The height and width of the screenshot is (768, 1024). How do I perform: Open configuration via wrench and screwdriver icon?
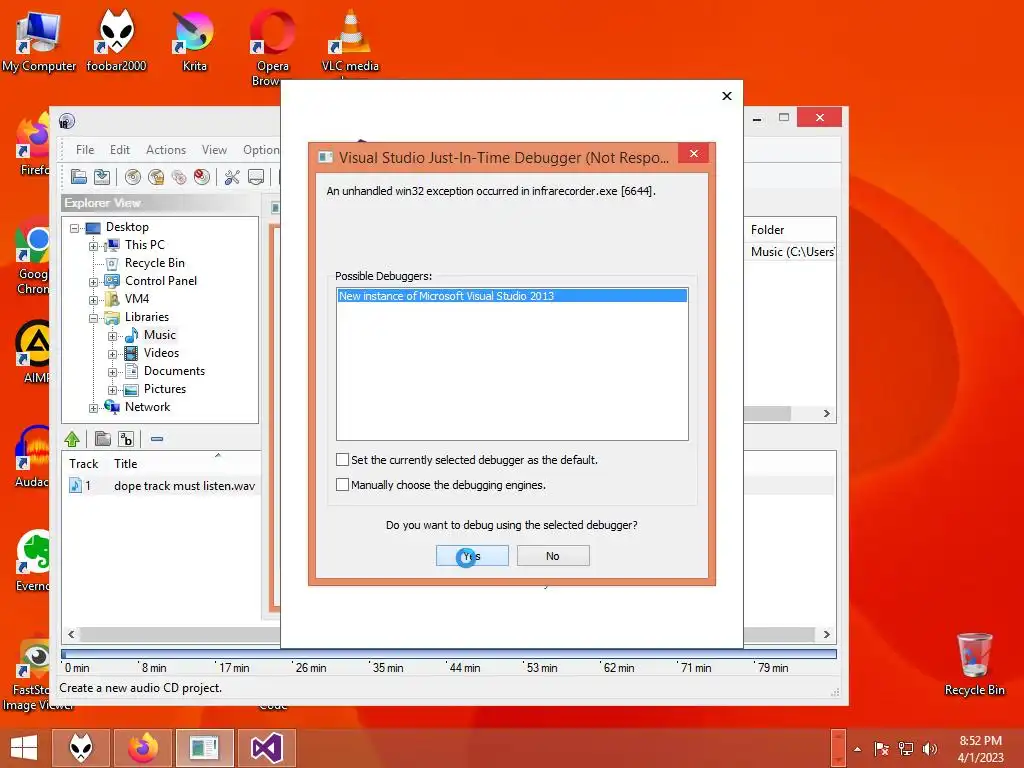(x=232, y=177)
